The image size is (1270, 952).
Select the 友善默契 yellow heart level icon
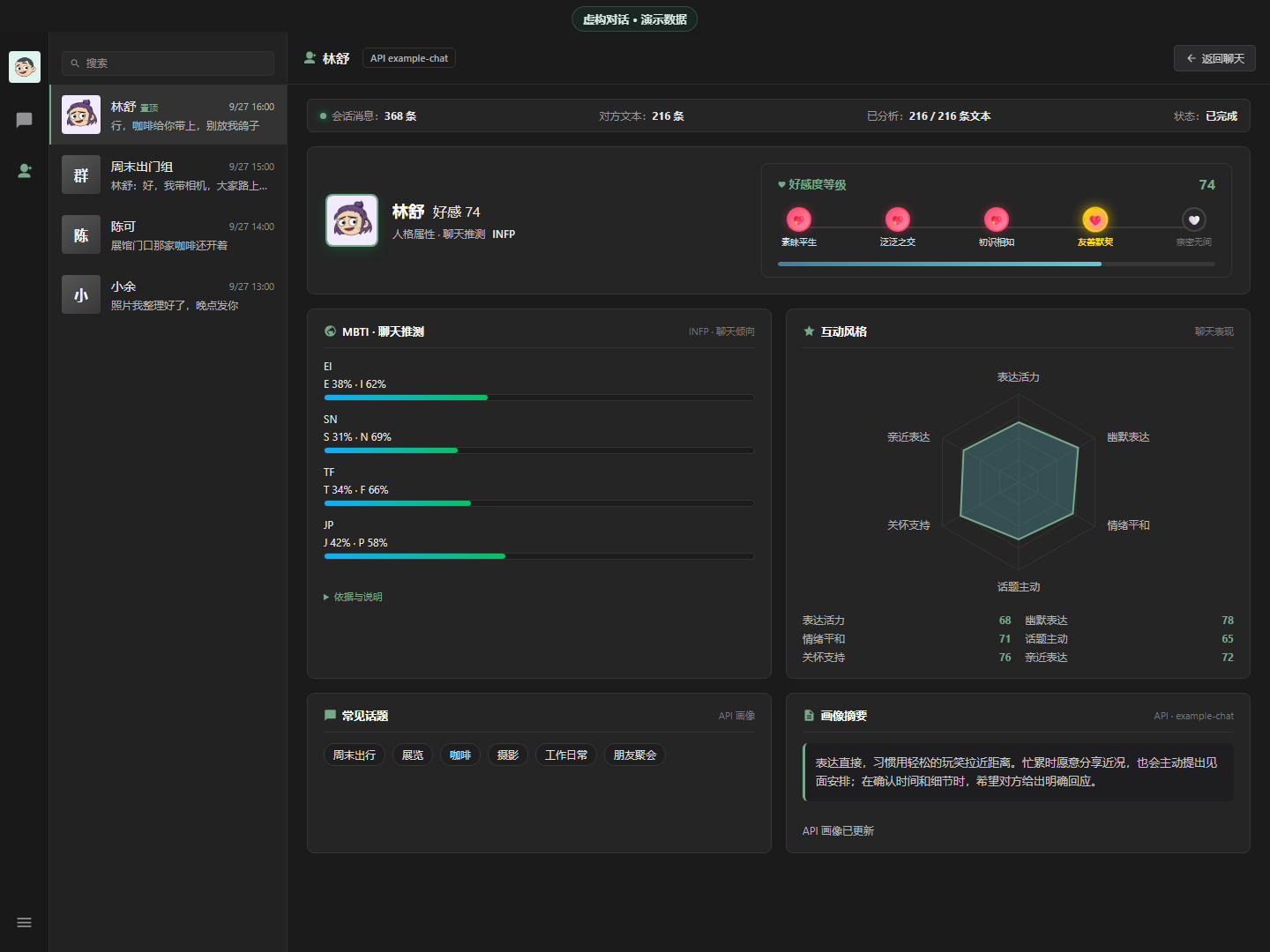pos(1095,219)
